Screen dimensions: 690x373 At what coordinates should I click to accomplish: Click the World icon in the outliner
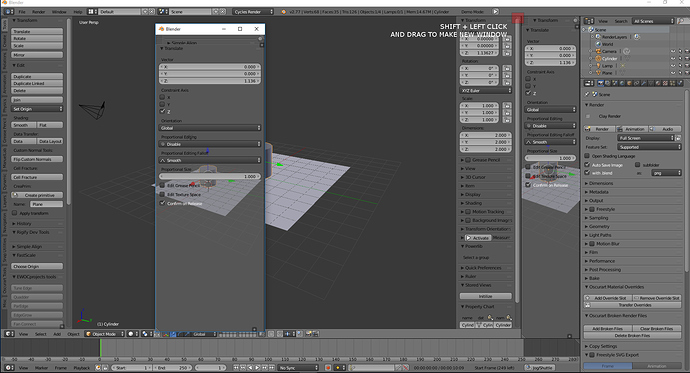click(598, 44)
